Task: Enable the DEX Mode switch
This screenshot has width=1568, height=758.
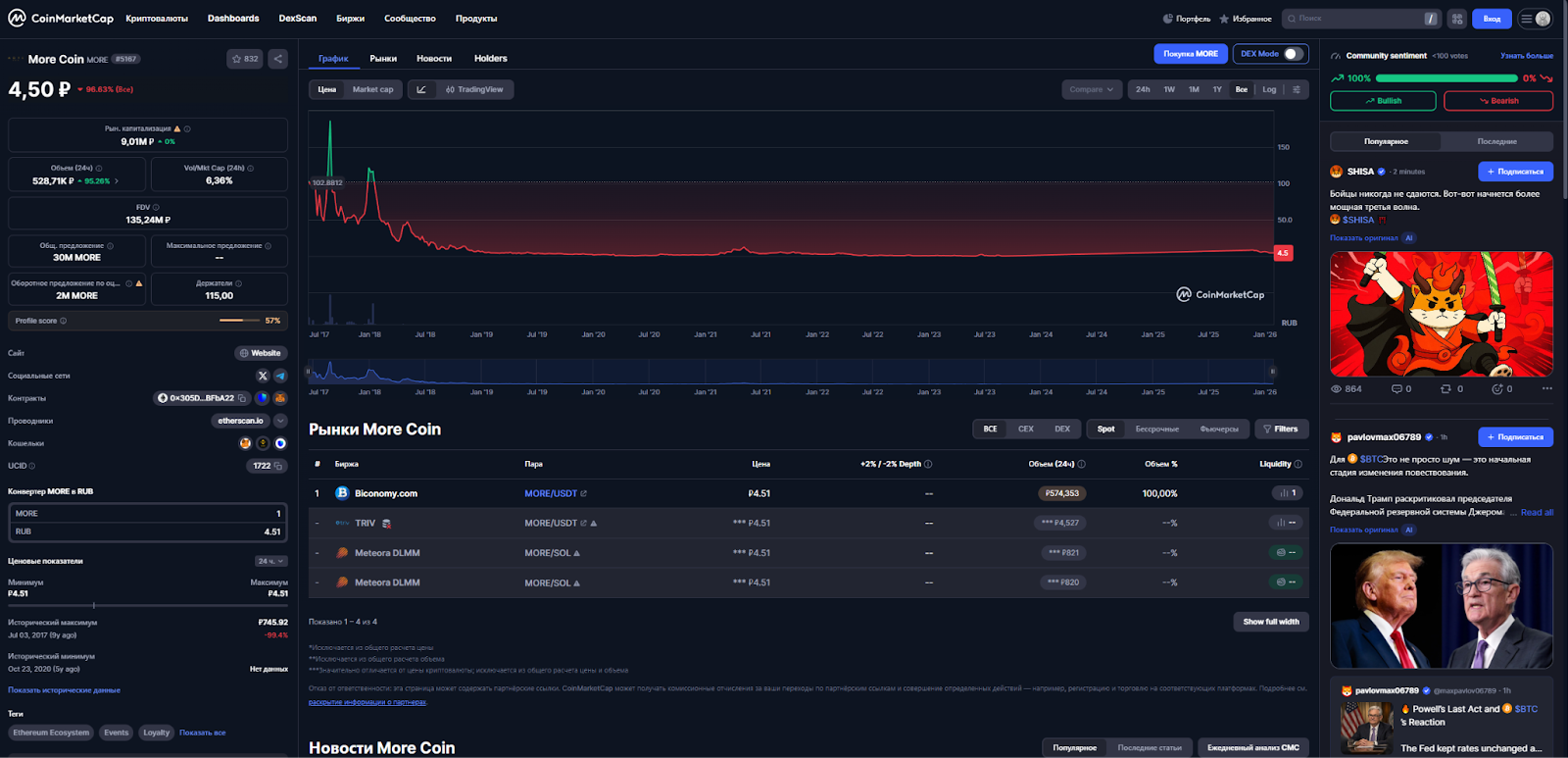Action: point(1294,54)
